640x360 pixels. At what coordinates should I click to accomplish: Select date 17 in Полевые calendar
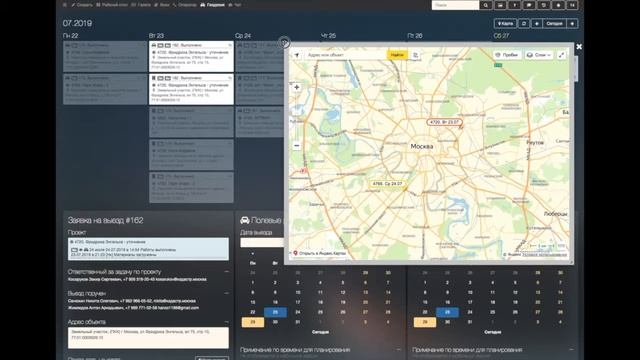point(298,302)
